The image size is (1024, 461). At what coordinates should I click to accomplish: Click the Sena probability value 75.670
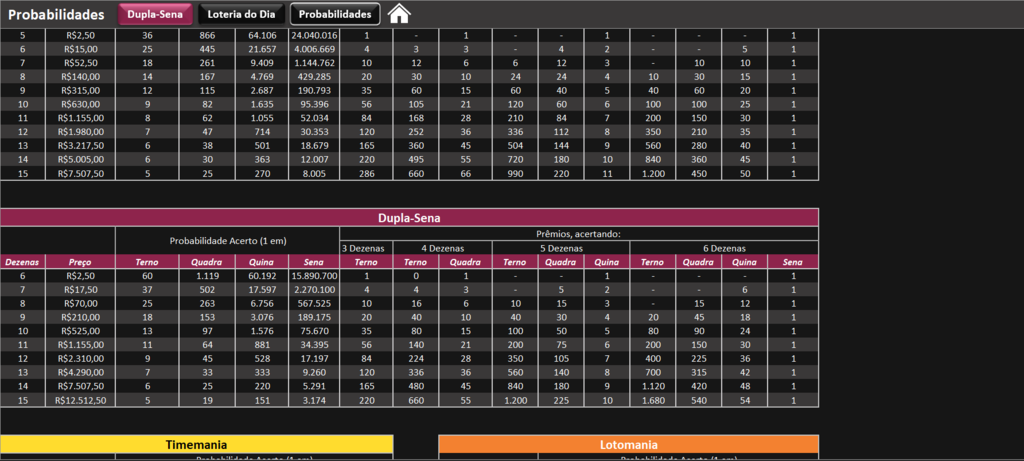(314, 330)
